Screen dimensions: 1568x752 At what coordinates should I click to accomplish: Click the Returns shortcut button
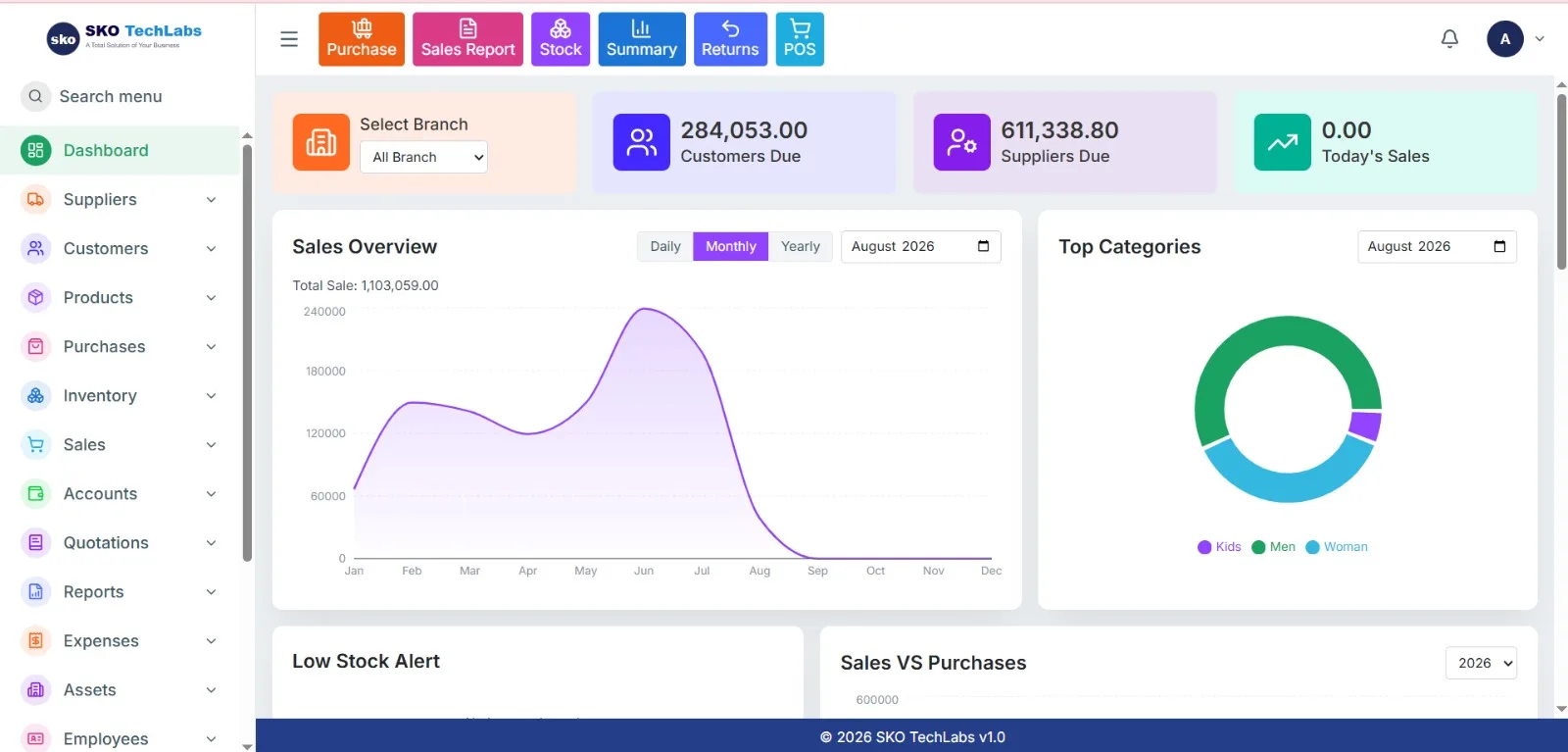(x=730, y=39)
